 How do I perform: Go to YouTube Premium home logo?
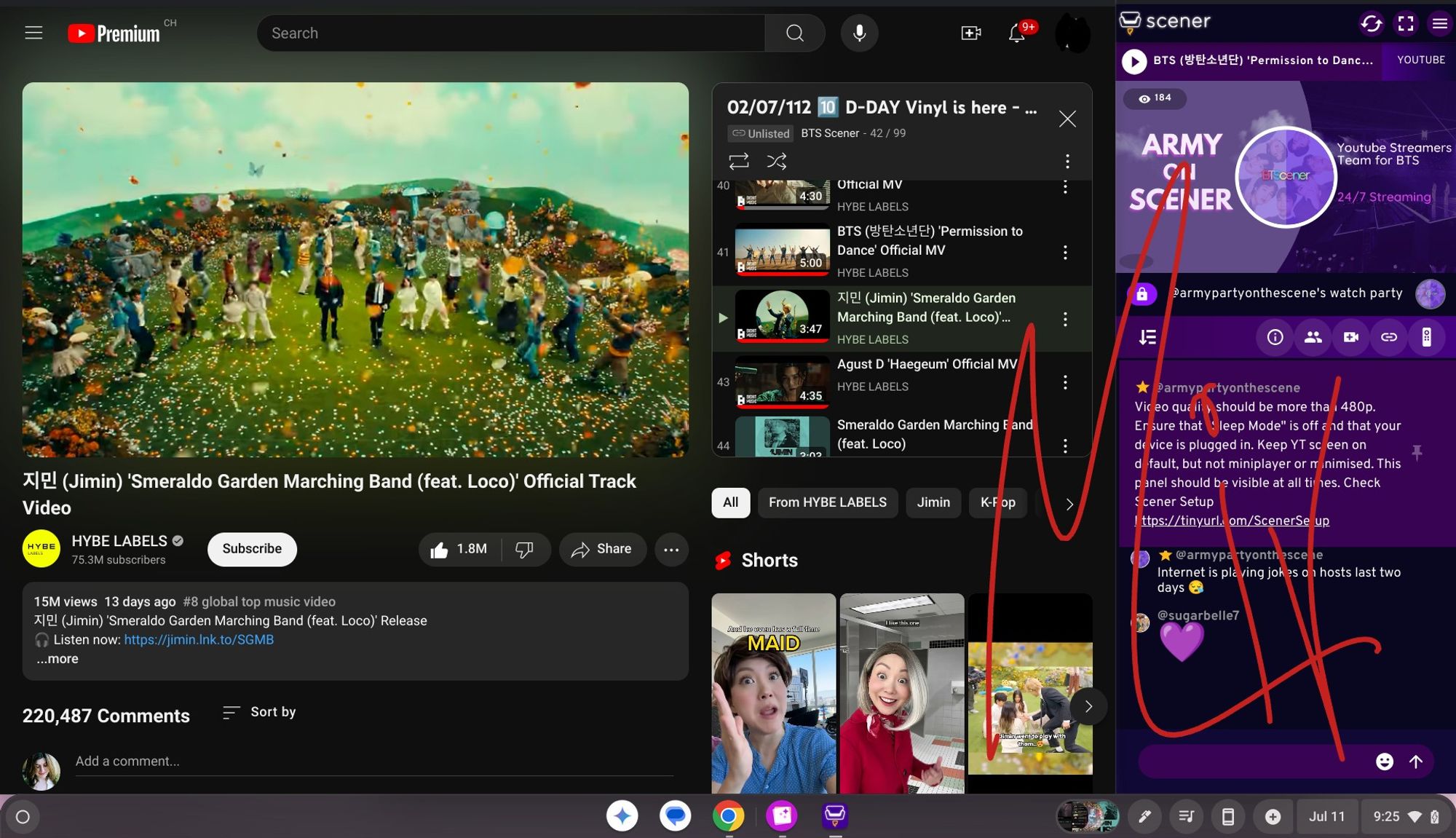114,33
